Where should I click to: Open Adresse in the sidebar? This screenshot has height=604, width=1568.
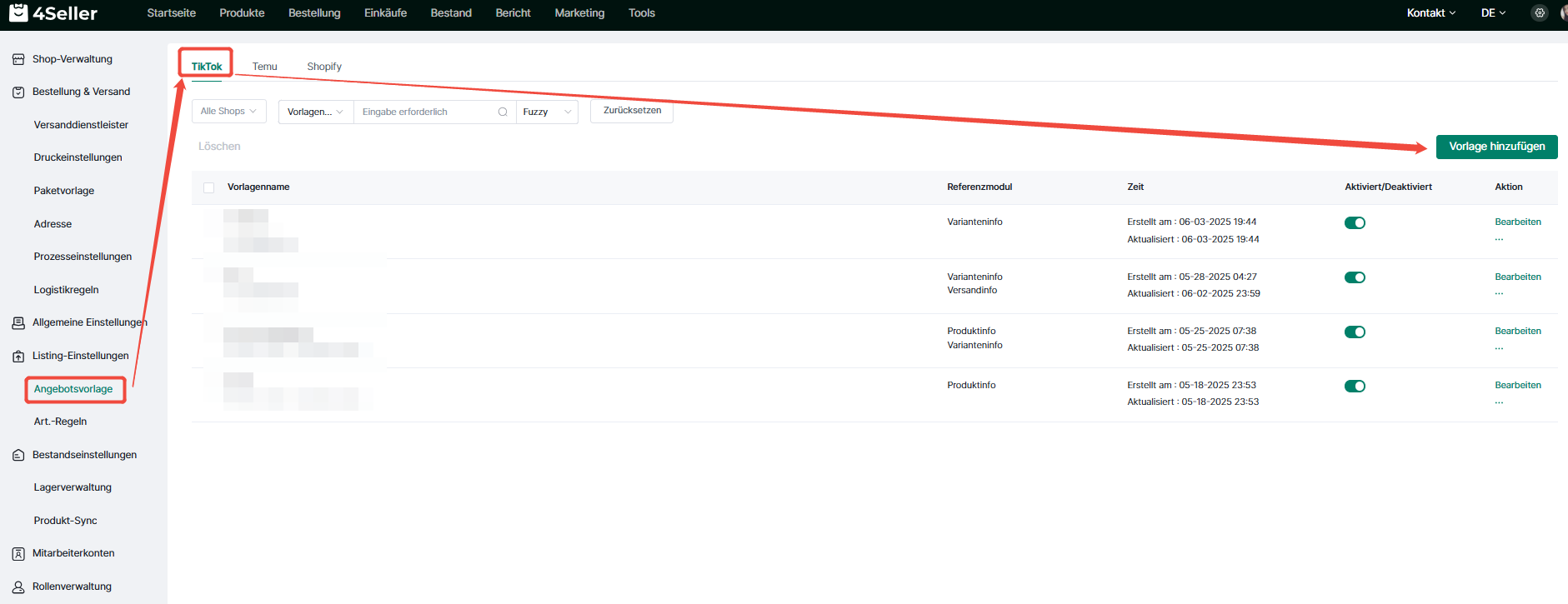click(53, 224)
